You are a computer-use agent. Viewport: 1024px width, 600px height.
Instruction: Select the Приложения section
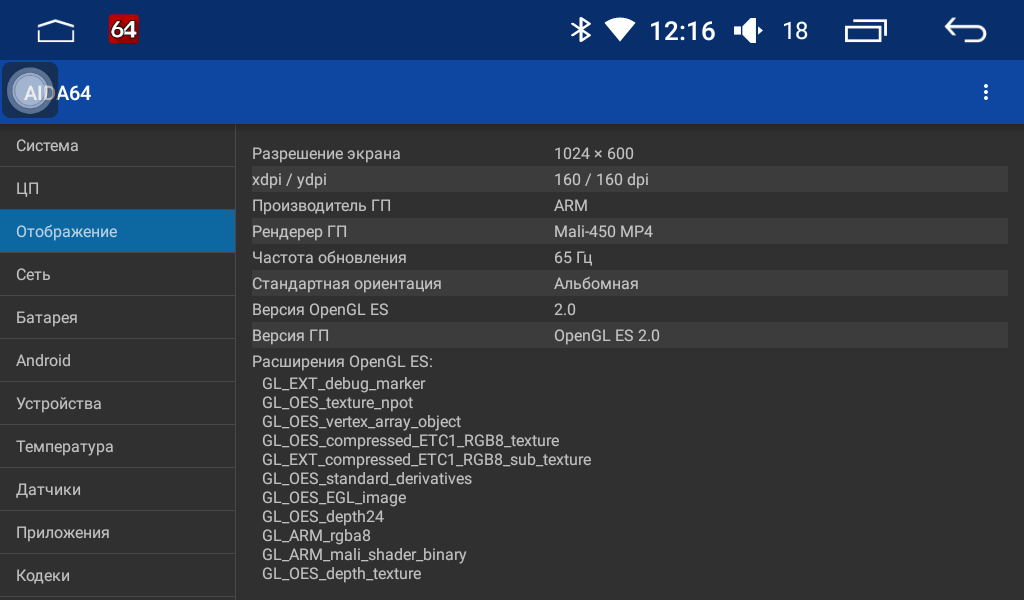point(117,533)
